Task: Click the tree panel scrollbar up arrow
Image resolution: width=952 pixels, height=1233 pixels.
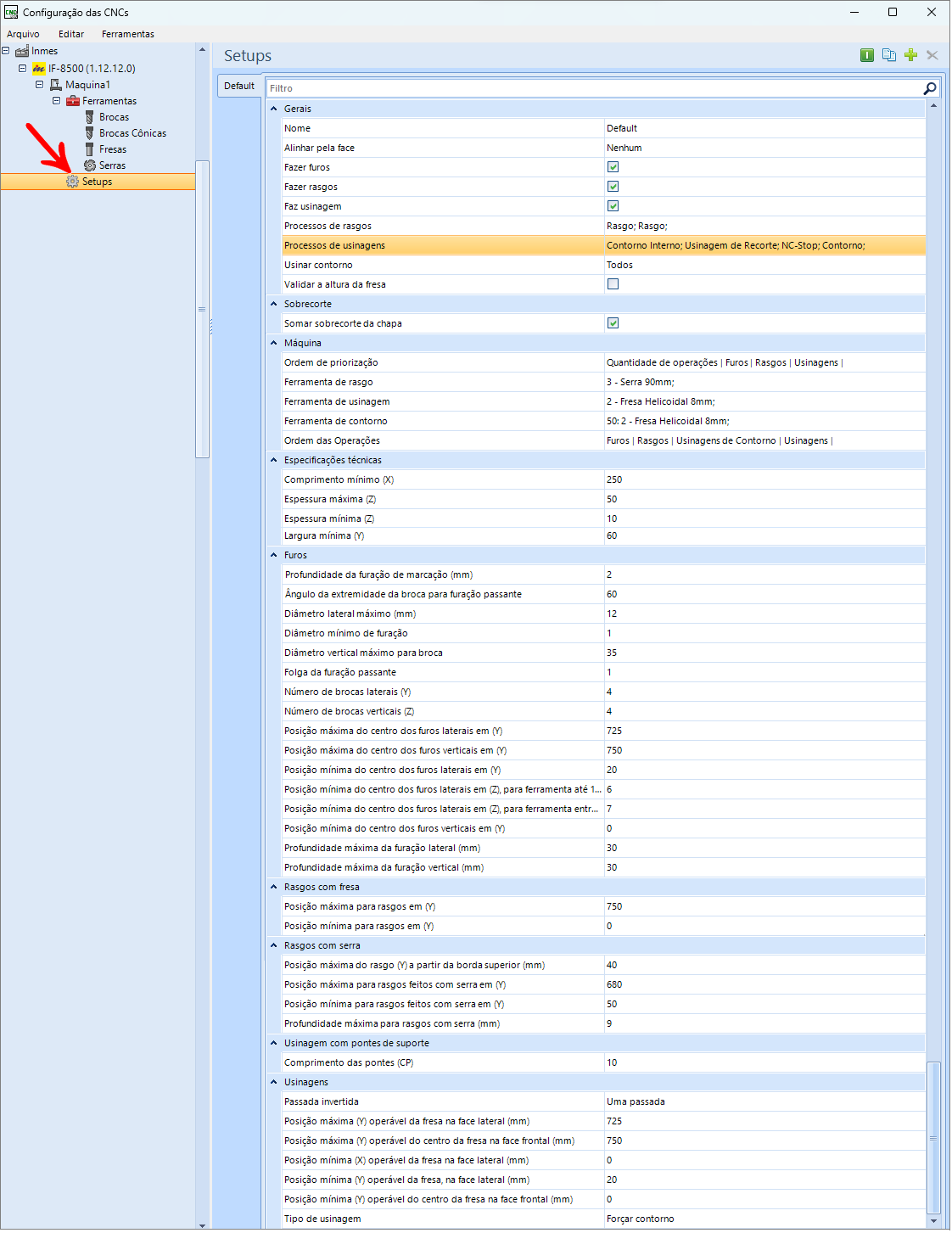Action: click(x=202, y=49)
